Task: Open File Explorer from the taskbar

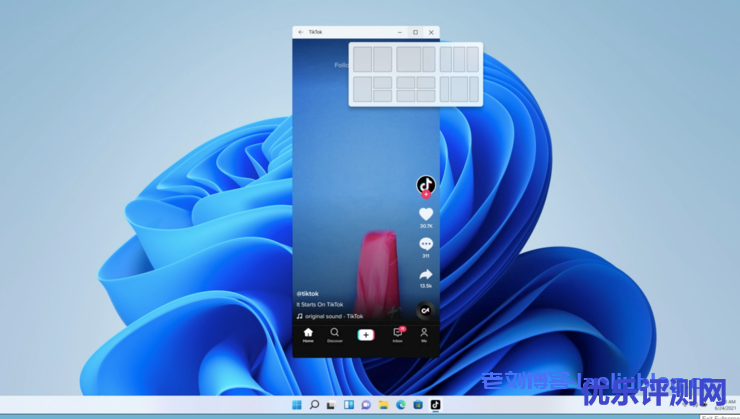Action: pyautogui.click(x=383, y=405)
